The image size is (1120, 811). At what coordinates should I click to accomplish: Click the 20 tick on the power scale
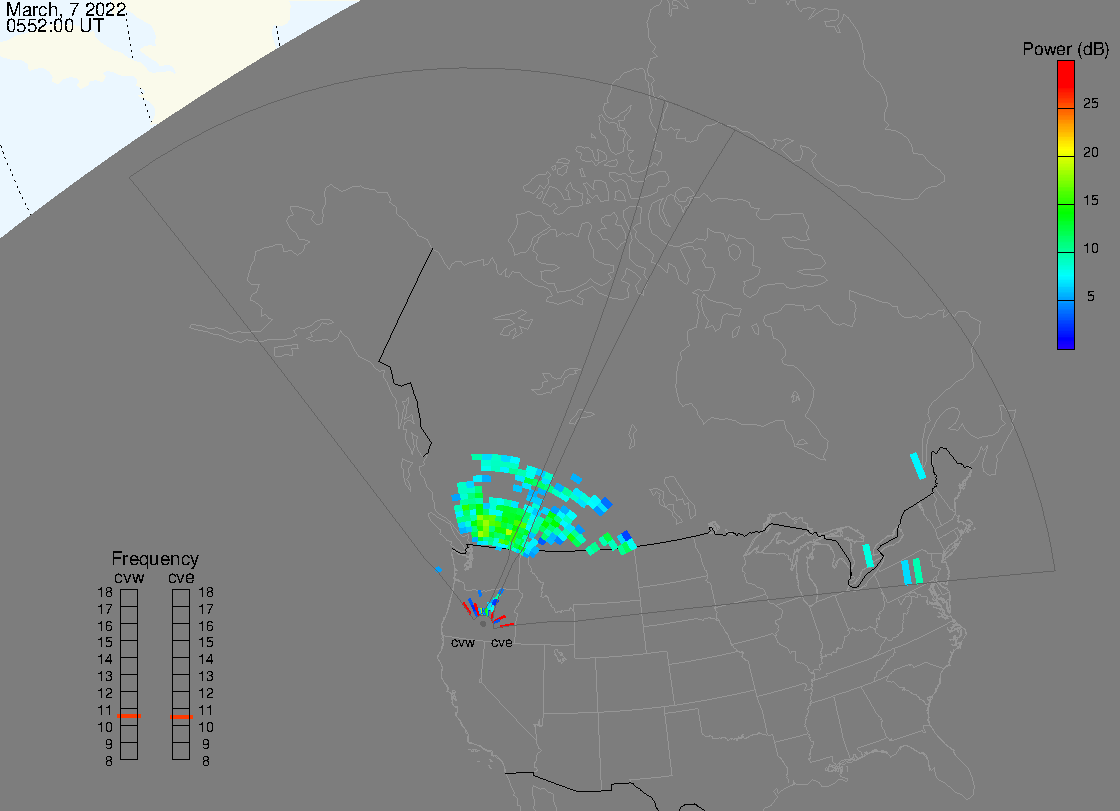click(x=1090, y=152)
